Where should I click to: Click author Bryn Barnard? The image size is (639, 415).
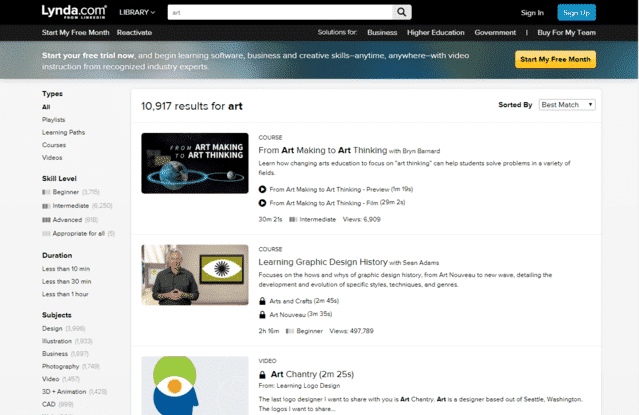point(421,151)
